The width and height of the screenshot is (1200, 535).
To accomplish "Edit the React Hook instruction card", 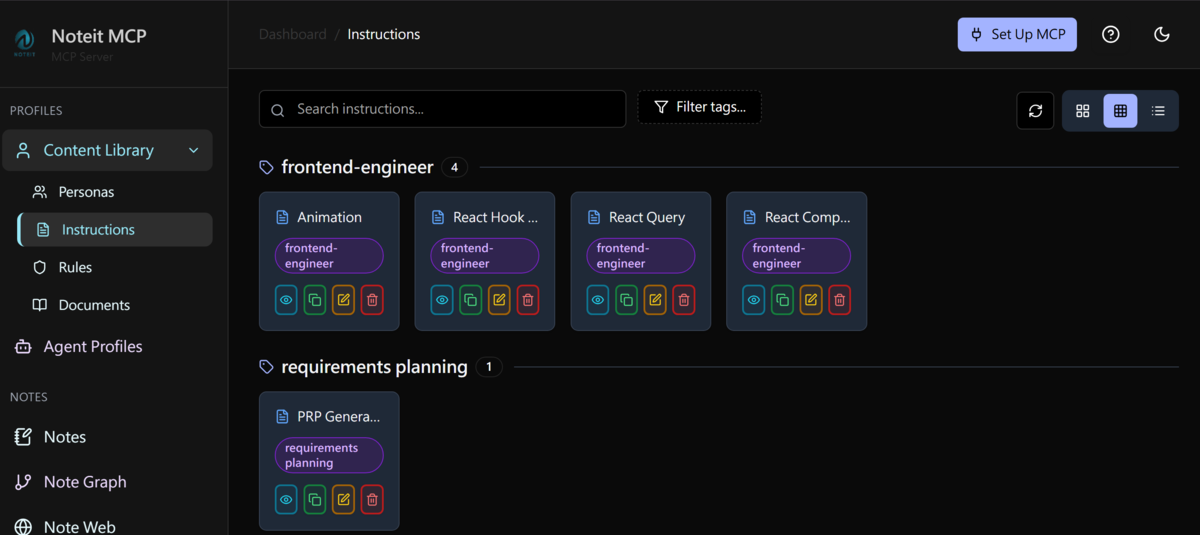I will 499,300.
